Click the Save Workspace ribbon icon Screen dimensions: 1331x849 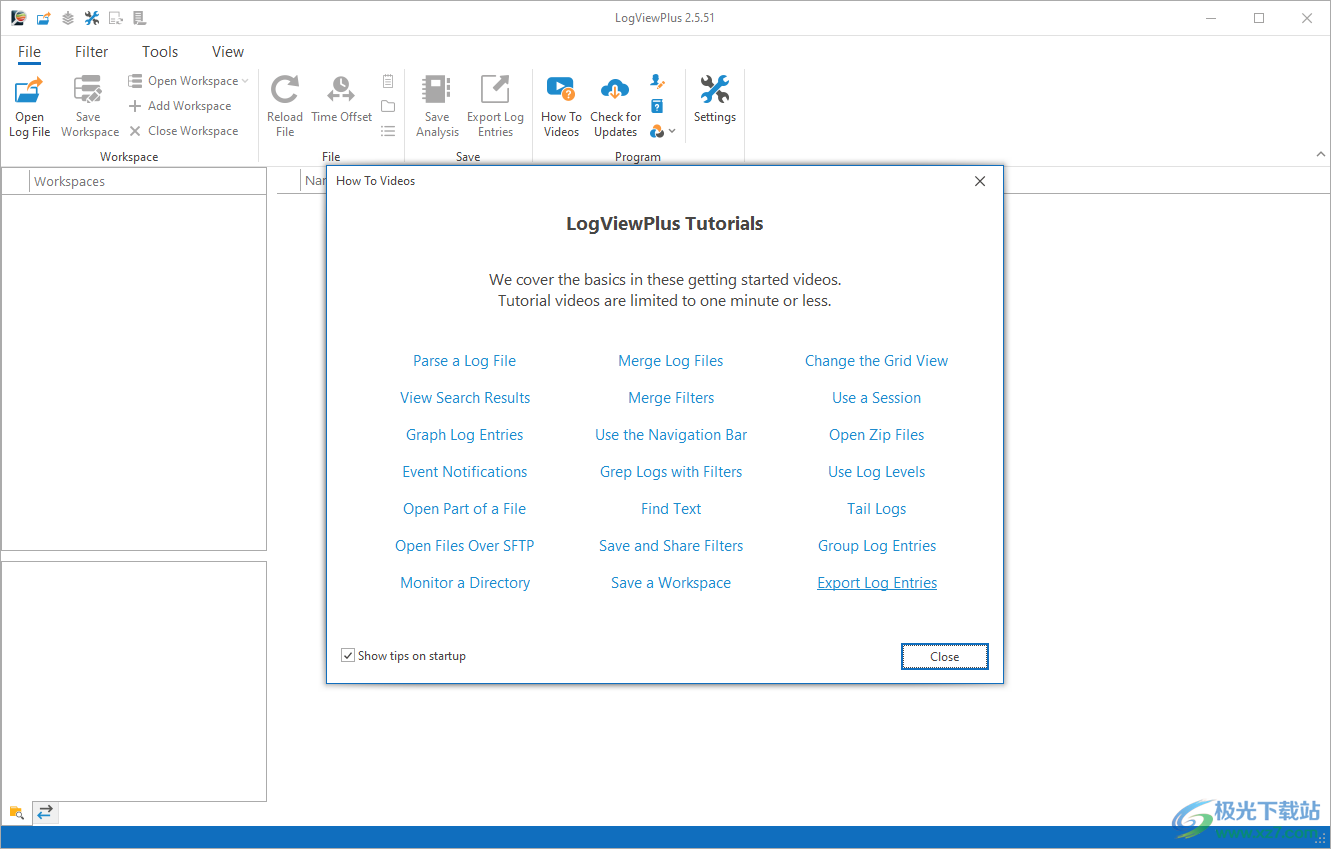88,91
